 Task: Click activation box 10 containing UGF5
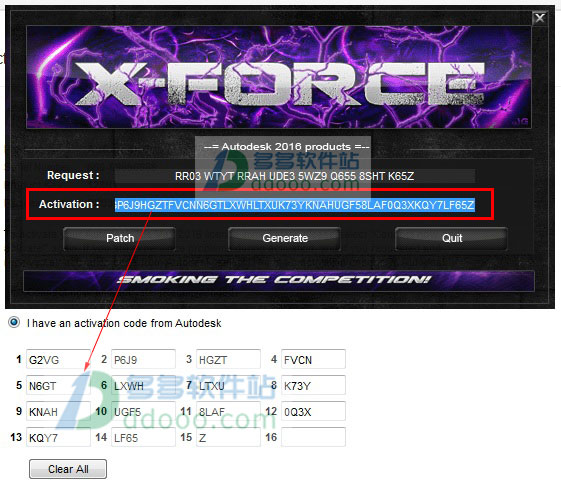pyautogui.click(x=143, y=411)
